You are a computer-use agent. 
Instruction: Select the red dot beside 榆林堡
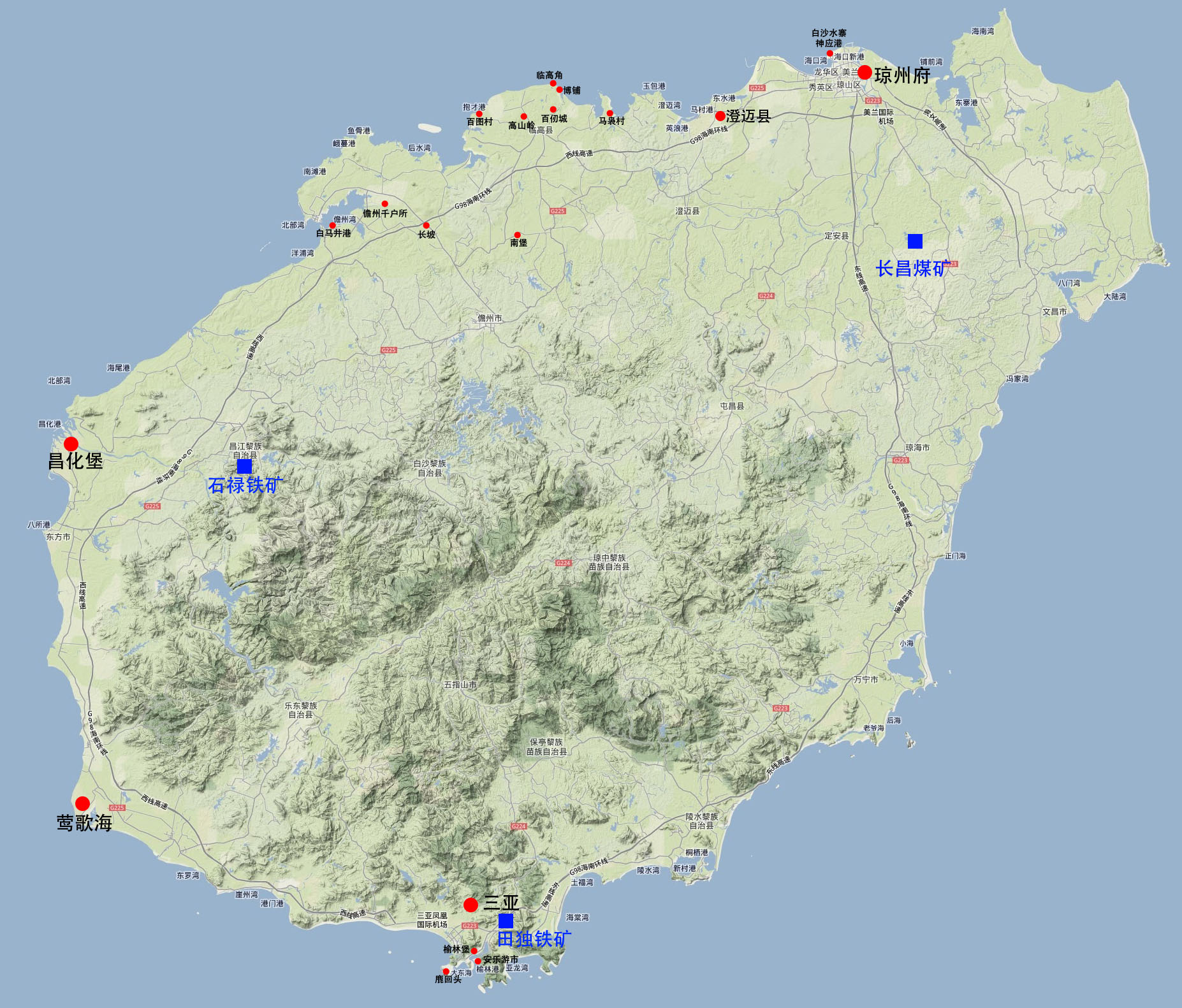click(474, 951)
